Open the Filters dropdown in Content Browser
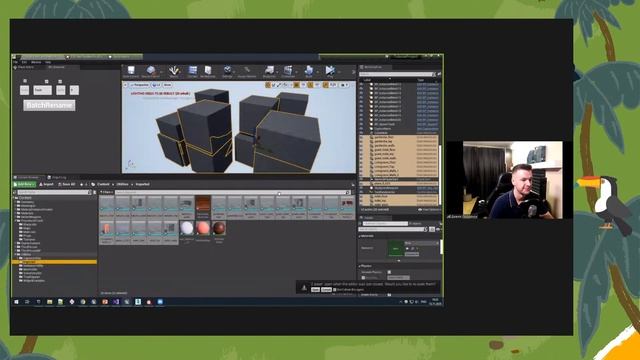Image resolution: width=640 pixels, height=360 pixels. [x=107, y=192]
